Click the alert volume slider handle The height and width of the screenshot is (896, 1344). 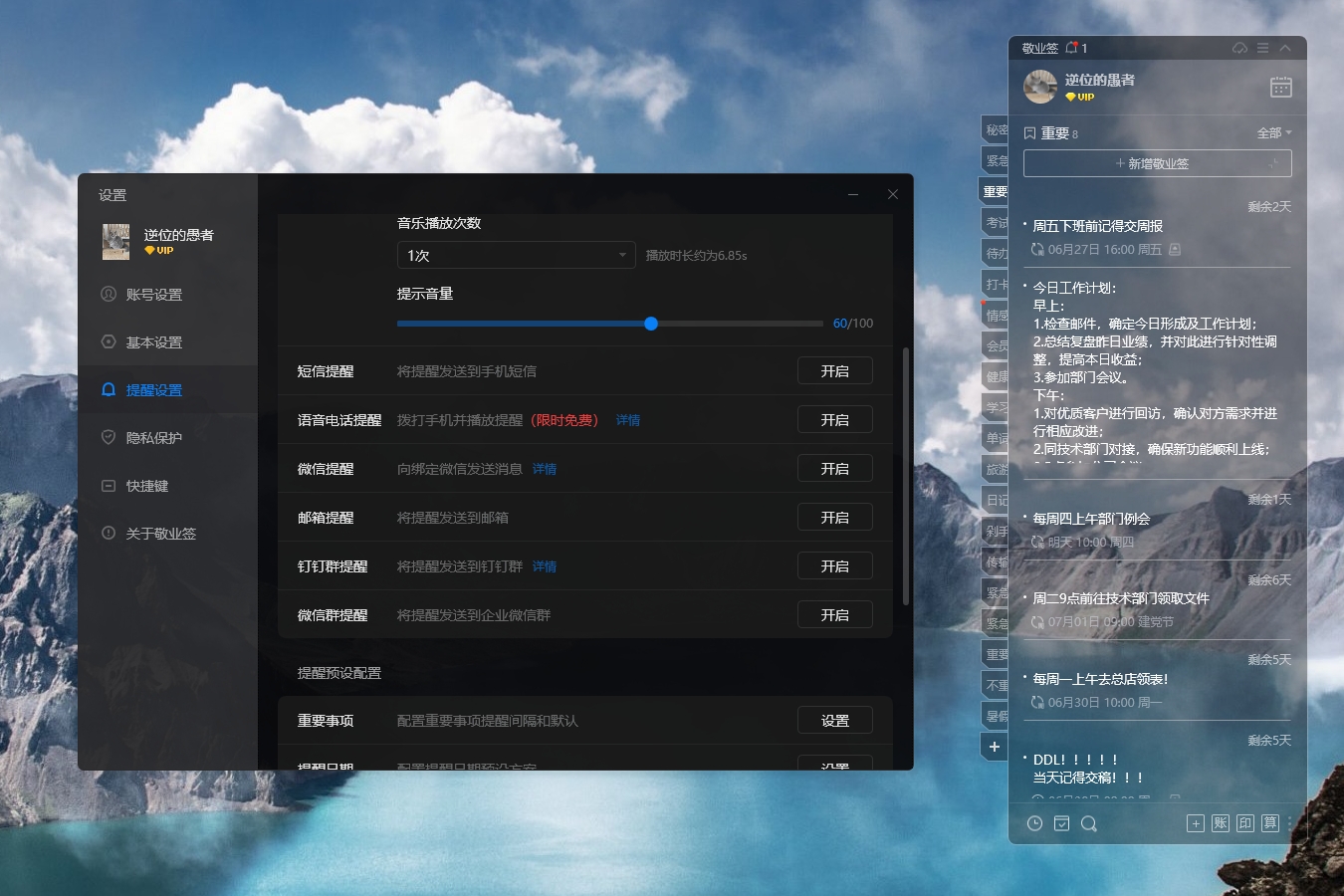point(651,324)
